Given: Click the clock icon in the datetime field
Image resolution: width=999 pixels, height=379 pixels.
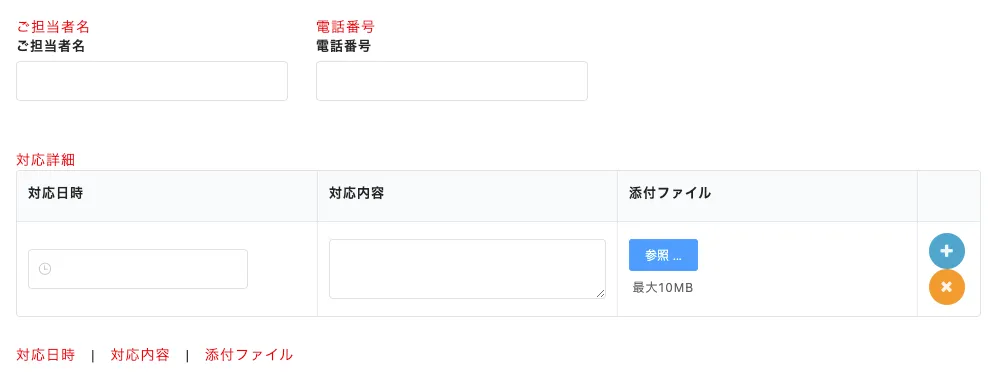Looking at the screenshot, I should [45, 269].
